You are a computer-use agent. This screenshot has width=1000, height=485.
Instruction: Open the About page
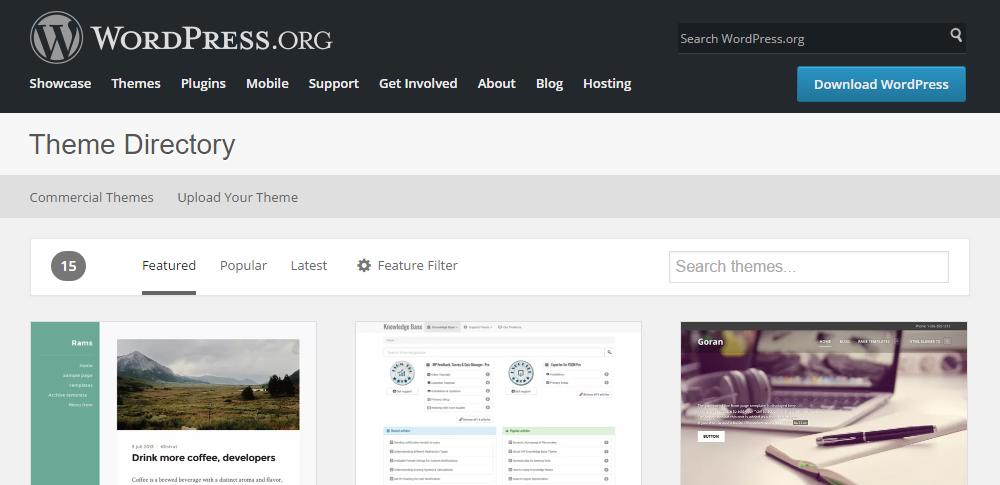(x=496, y=84)
